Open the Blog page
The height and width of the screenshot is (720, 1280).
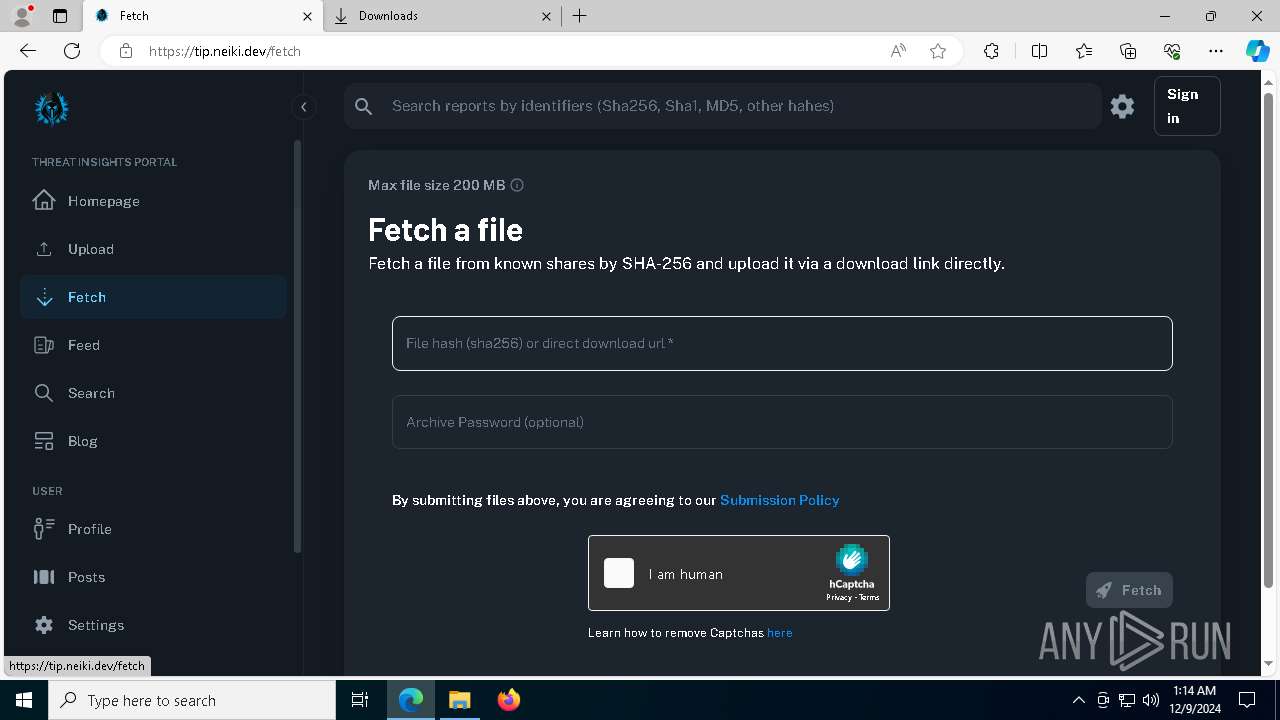[153, 441]
